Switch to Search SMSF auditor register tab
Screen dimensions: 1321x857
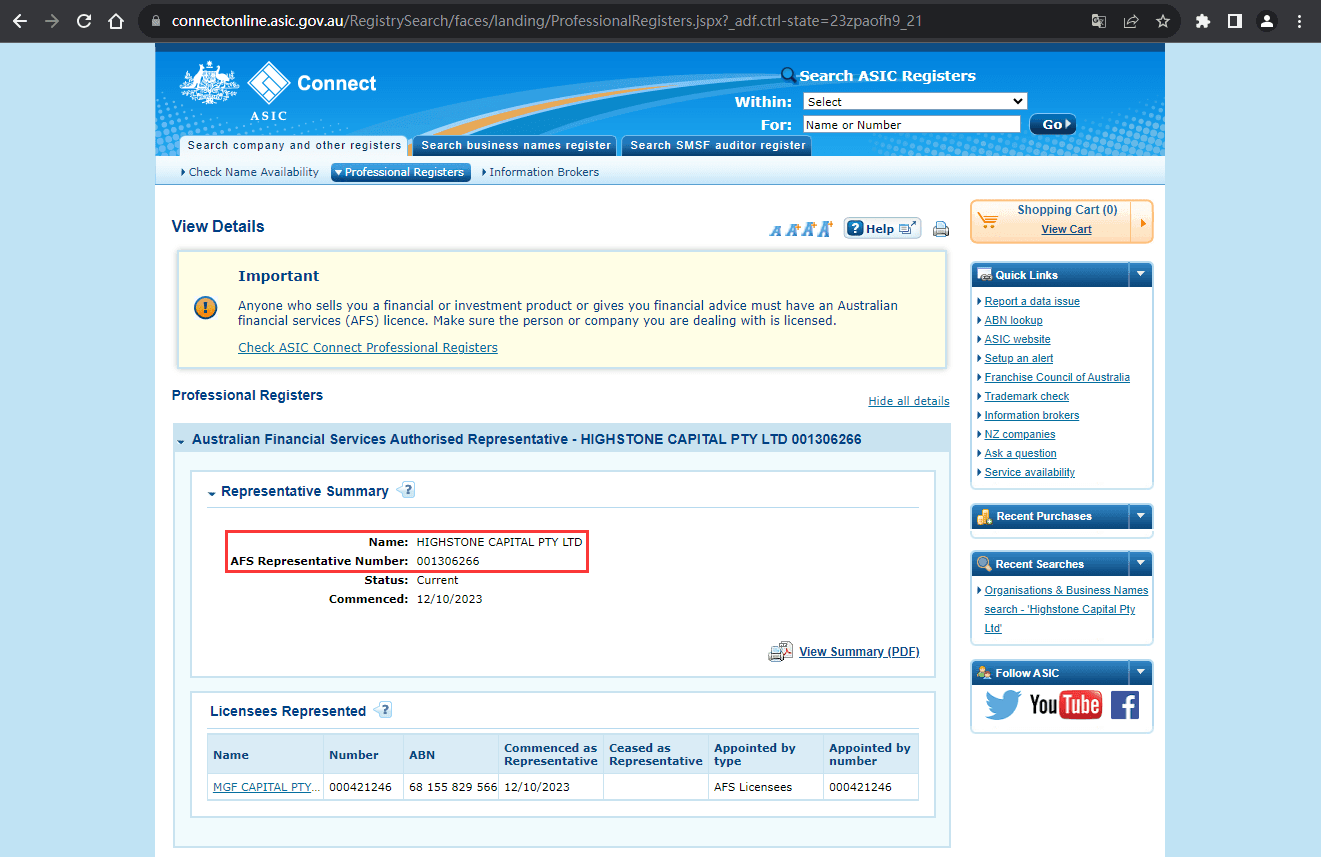click(x=717, y=146)
